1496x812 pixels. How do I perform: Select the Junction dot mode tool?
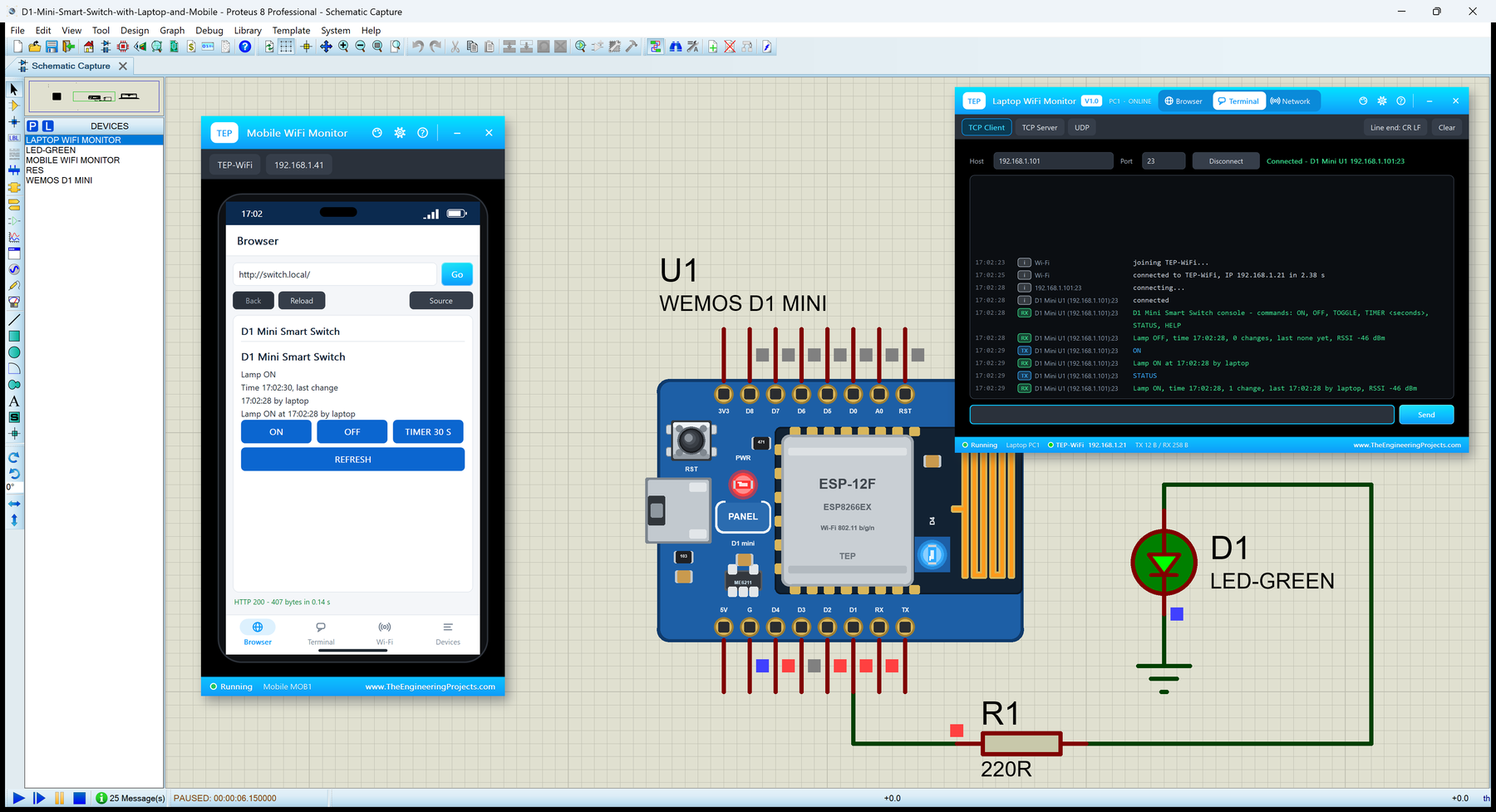[x=14, y=122]
